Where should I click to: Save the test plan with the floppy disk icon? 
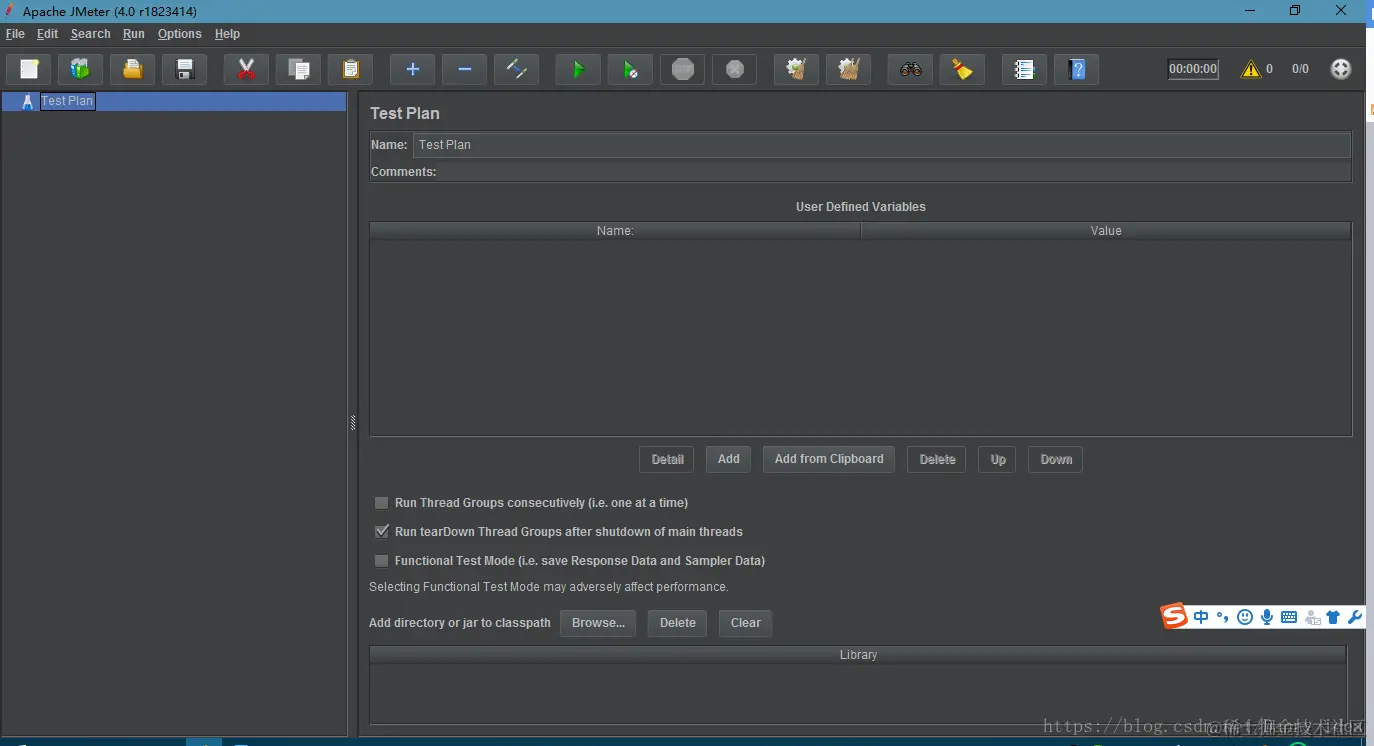pyautogui.click(x=185, y=69)
